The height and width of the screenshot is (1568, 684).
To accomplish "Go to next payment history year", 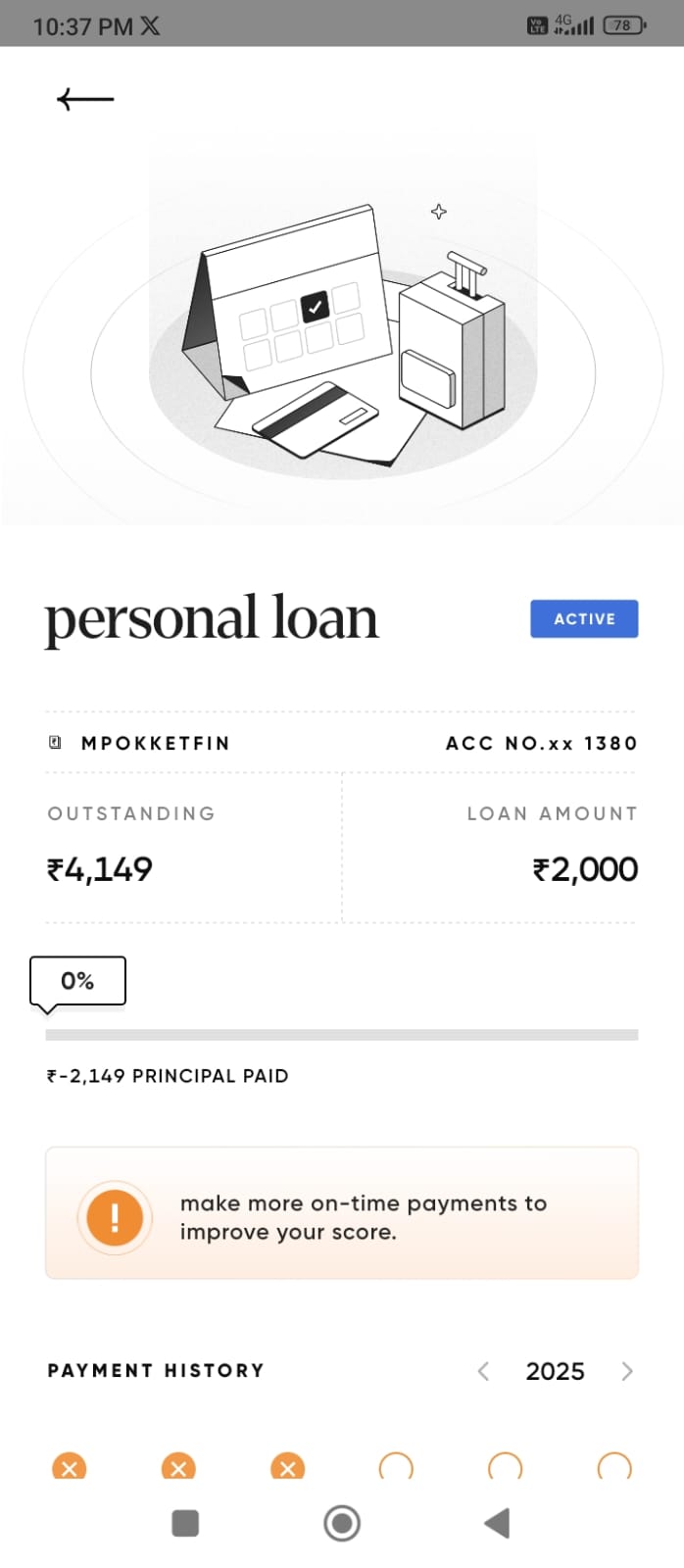I will (627, 1371).
